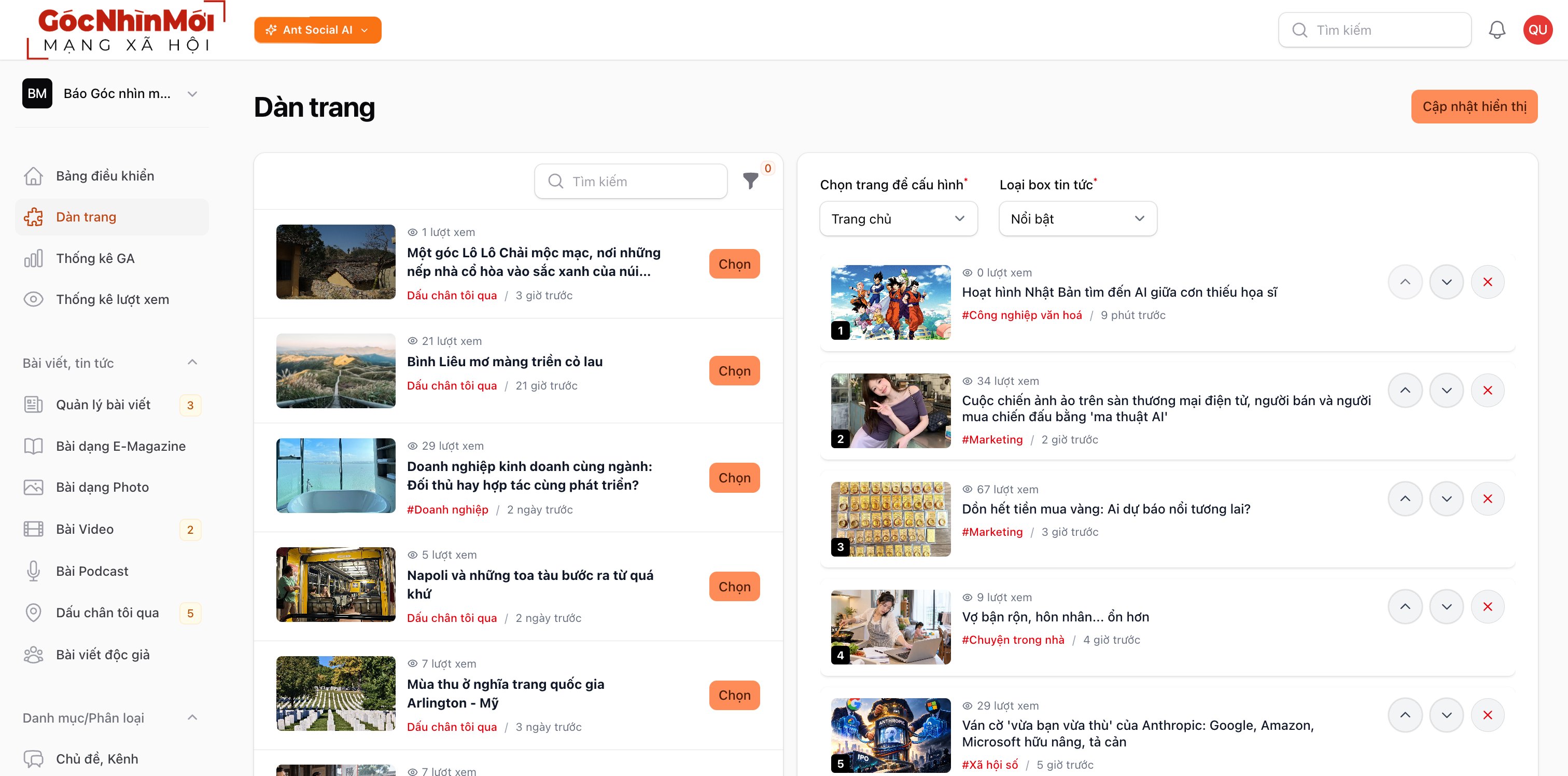
Task: Open the Trang chủ page dropdown
Action: pos(899,219)
